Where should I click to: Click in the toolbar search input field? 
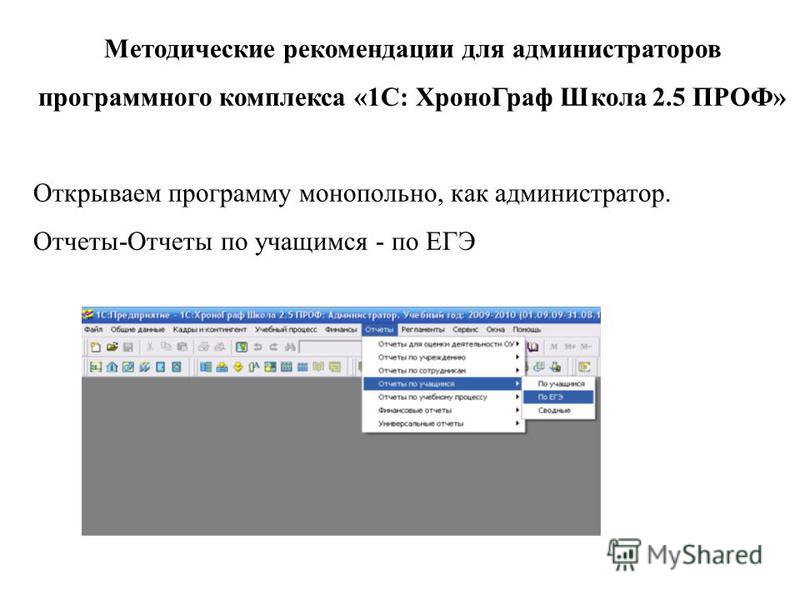tap(330, 347)
